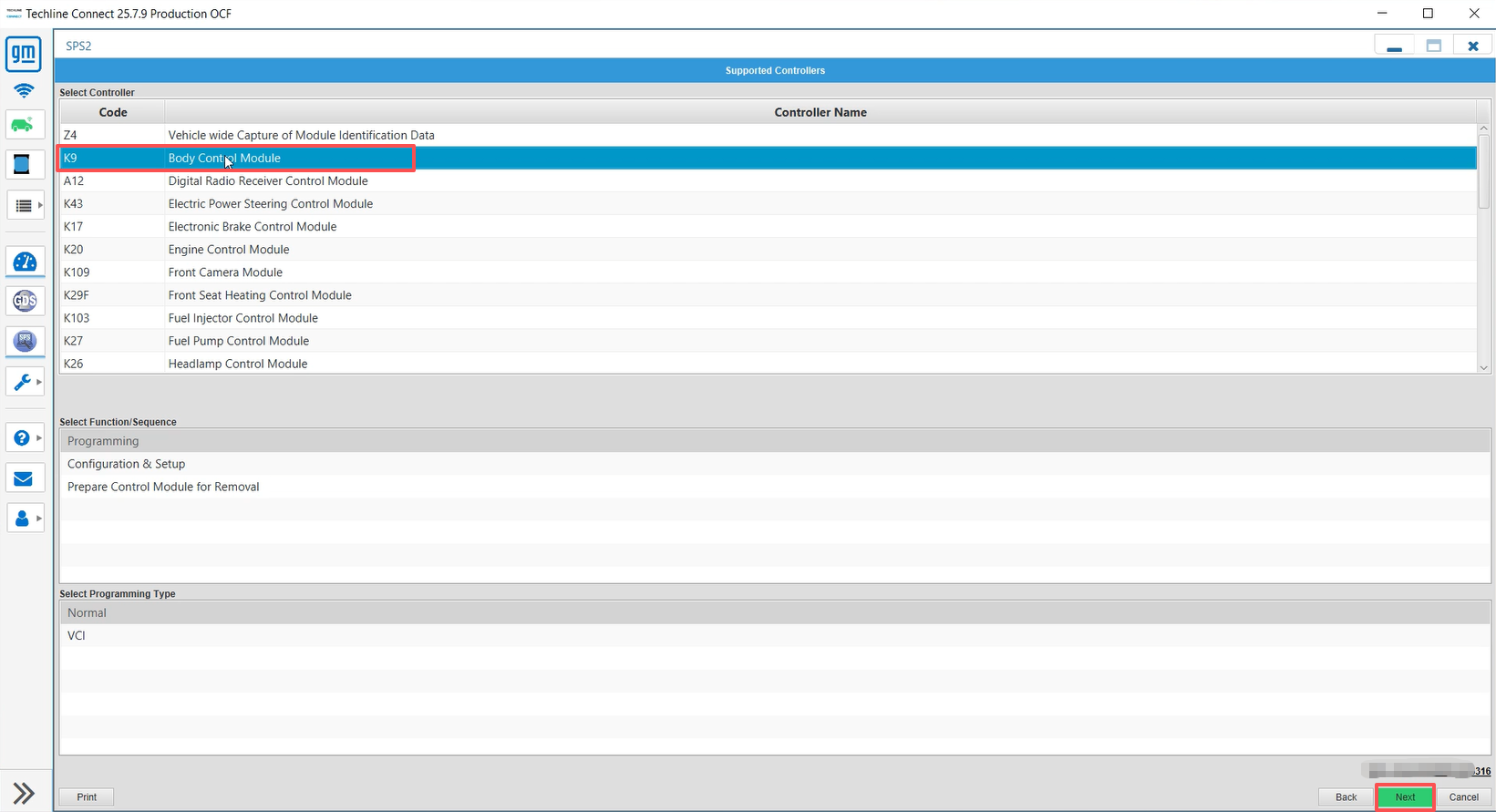The width and height of the screenshot is (1496, 812).
Task: Expand sidebar with double chevron
Action: point(24,793)
